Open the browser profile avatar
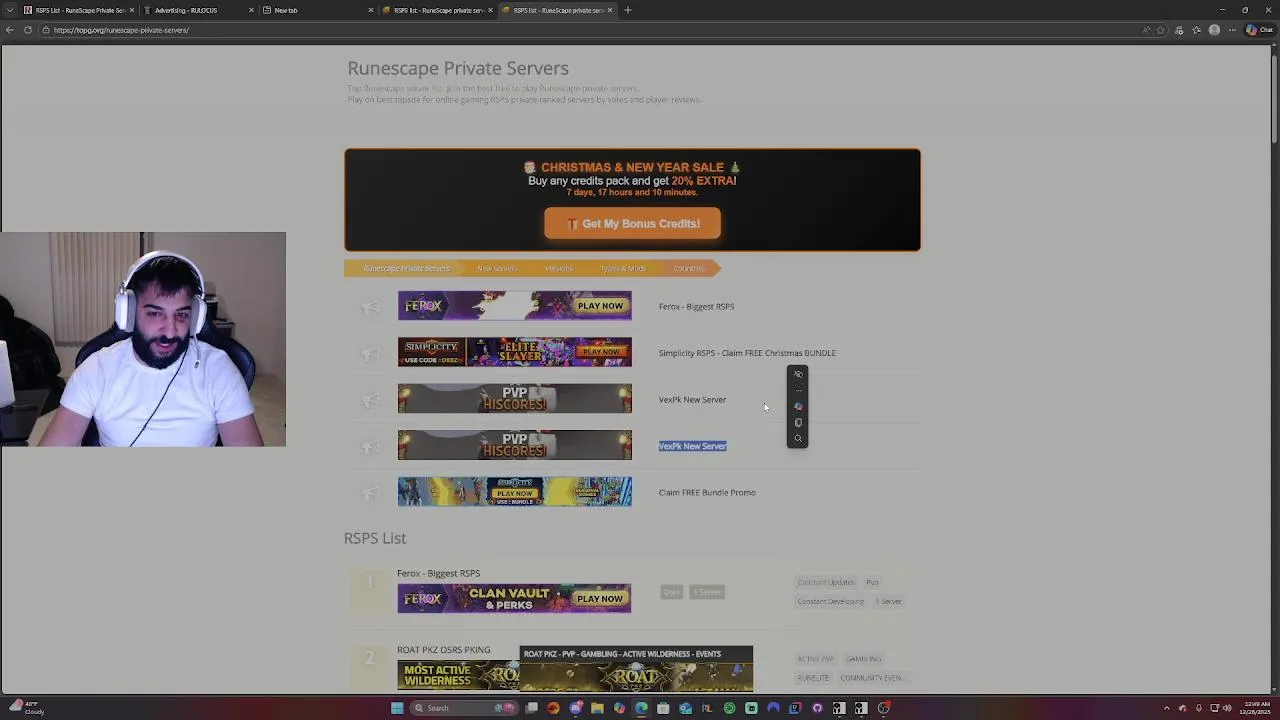The width and height of the screenshot is (1280, 720). click(1214, 30)
